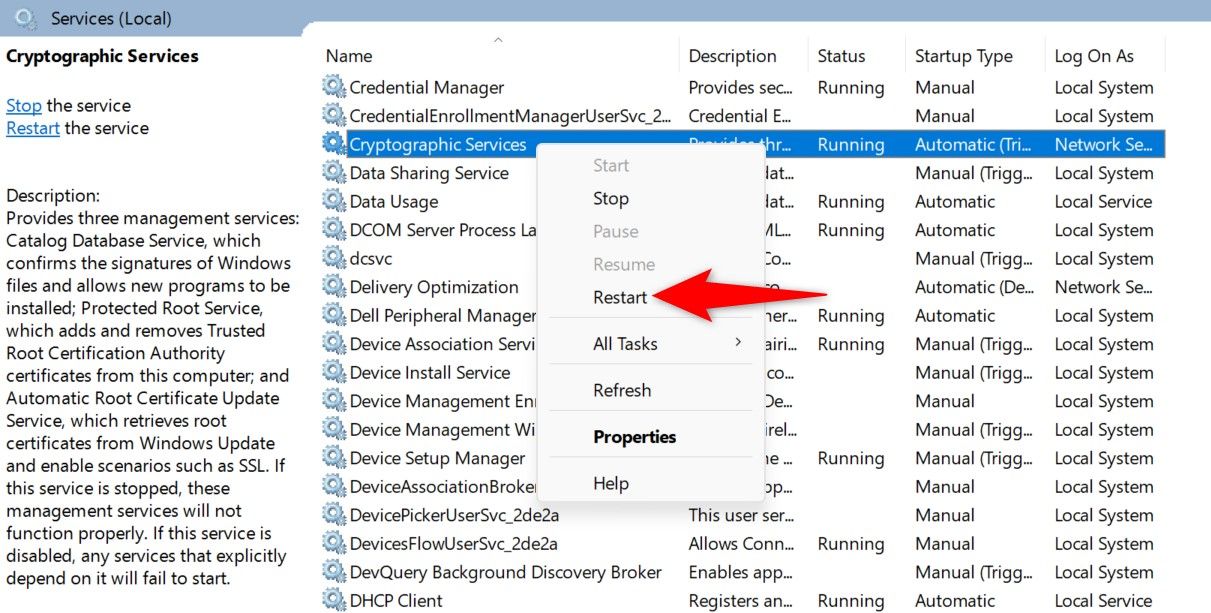Click the Data Sharing Service gear icon

point(334,173)
